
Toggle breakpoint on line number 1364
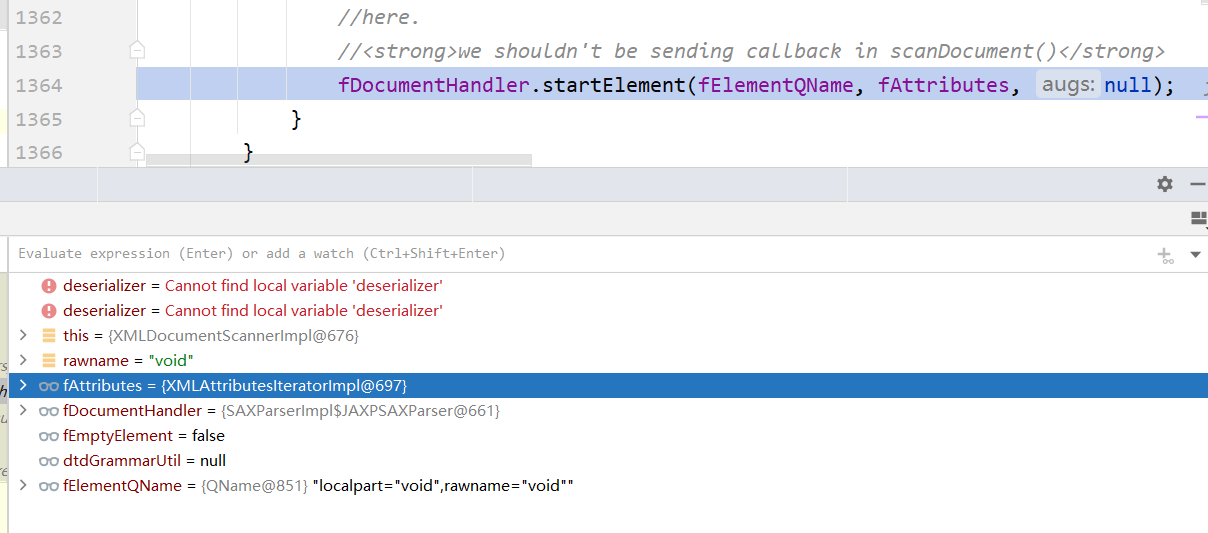pyautogui.click(x=39, y=85)
